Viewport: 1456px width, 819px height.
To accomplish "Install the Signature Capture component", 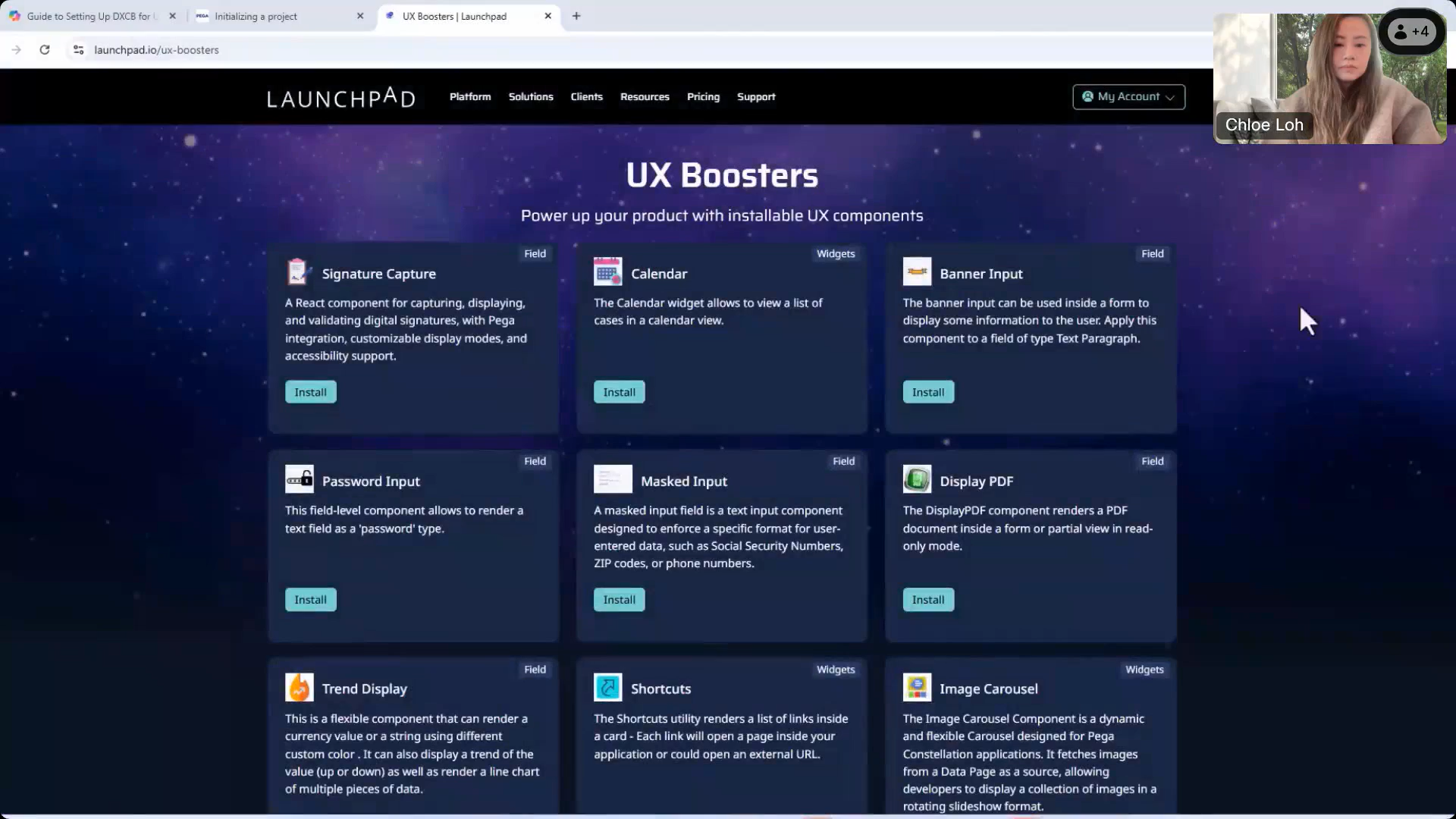I will tap(310, 391).
